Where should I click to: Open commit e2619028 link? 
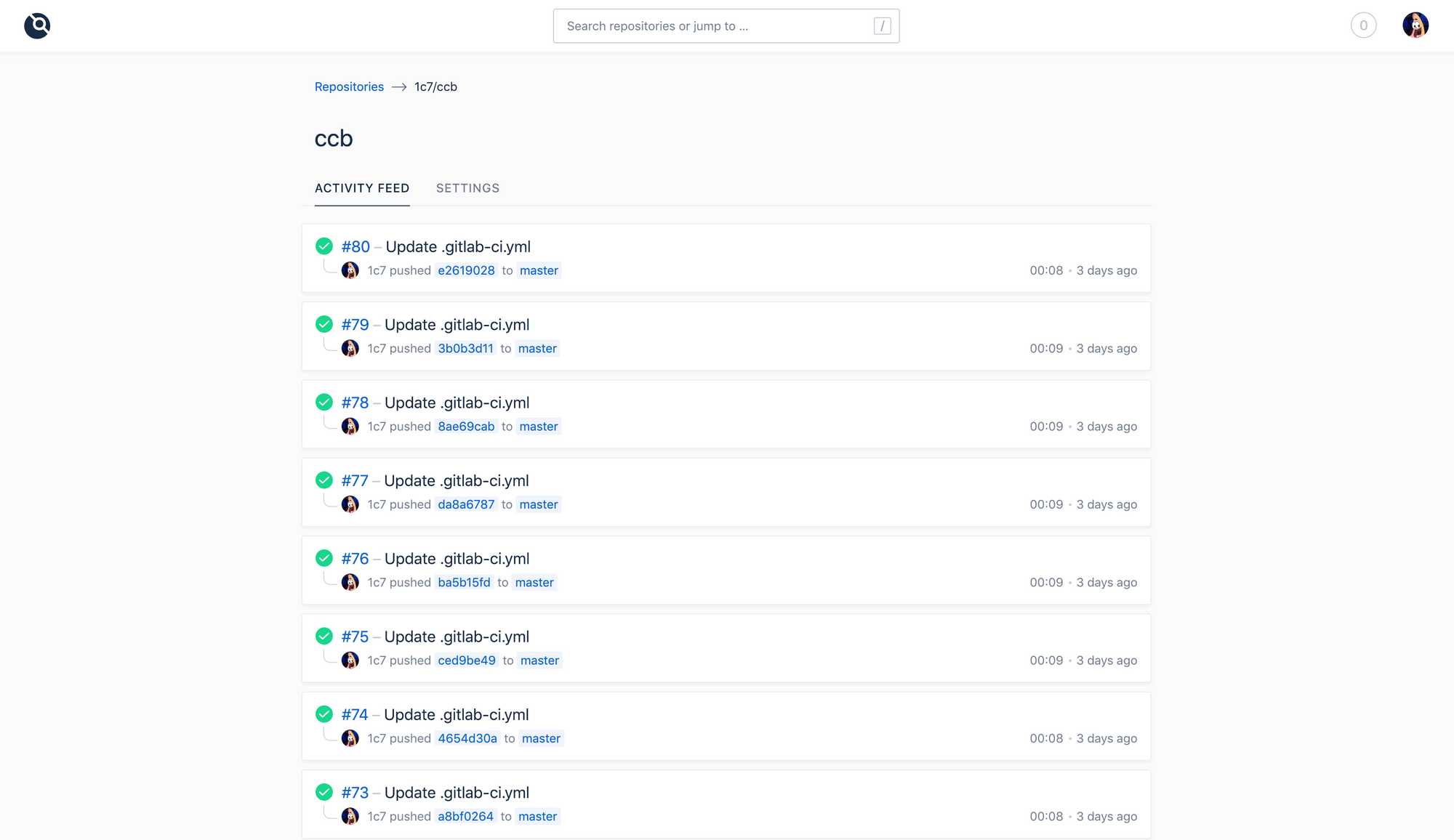point(466,270)
